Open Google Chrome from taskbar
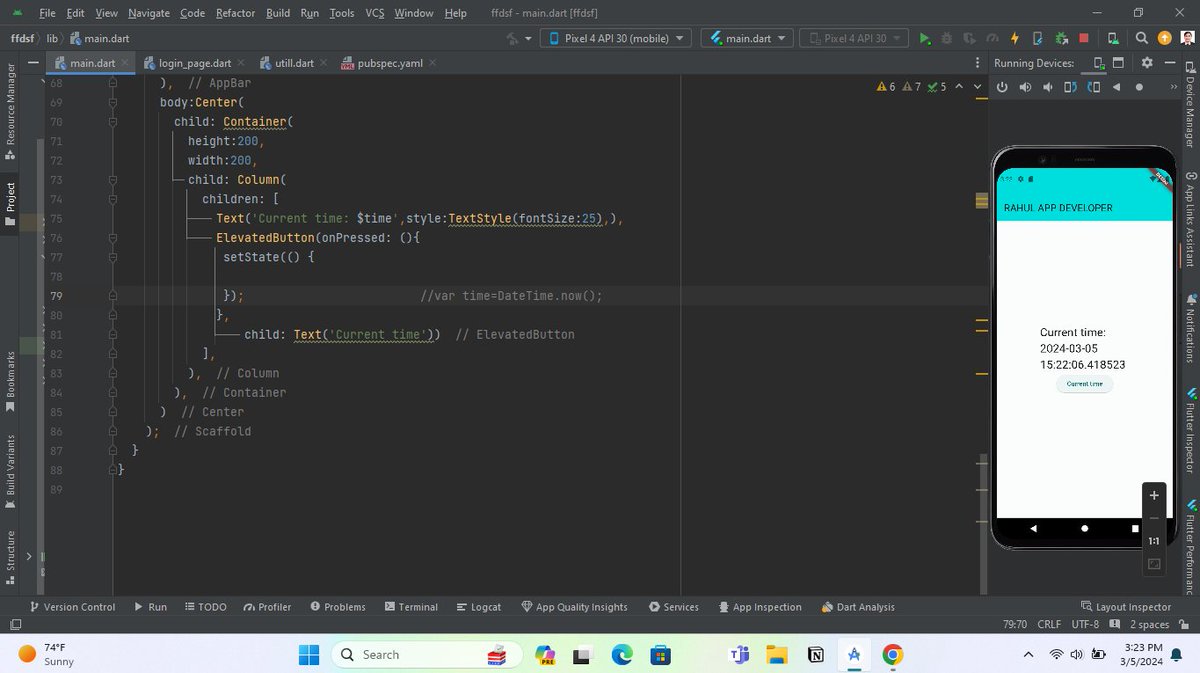This screenshot has width=1200, height=673. [x=893, y=654]
